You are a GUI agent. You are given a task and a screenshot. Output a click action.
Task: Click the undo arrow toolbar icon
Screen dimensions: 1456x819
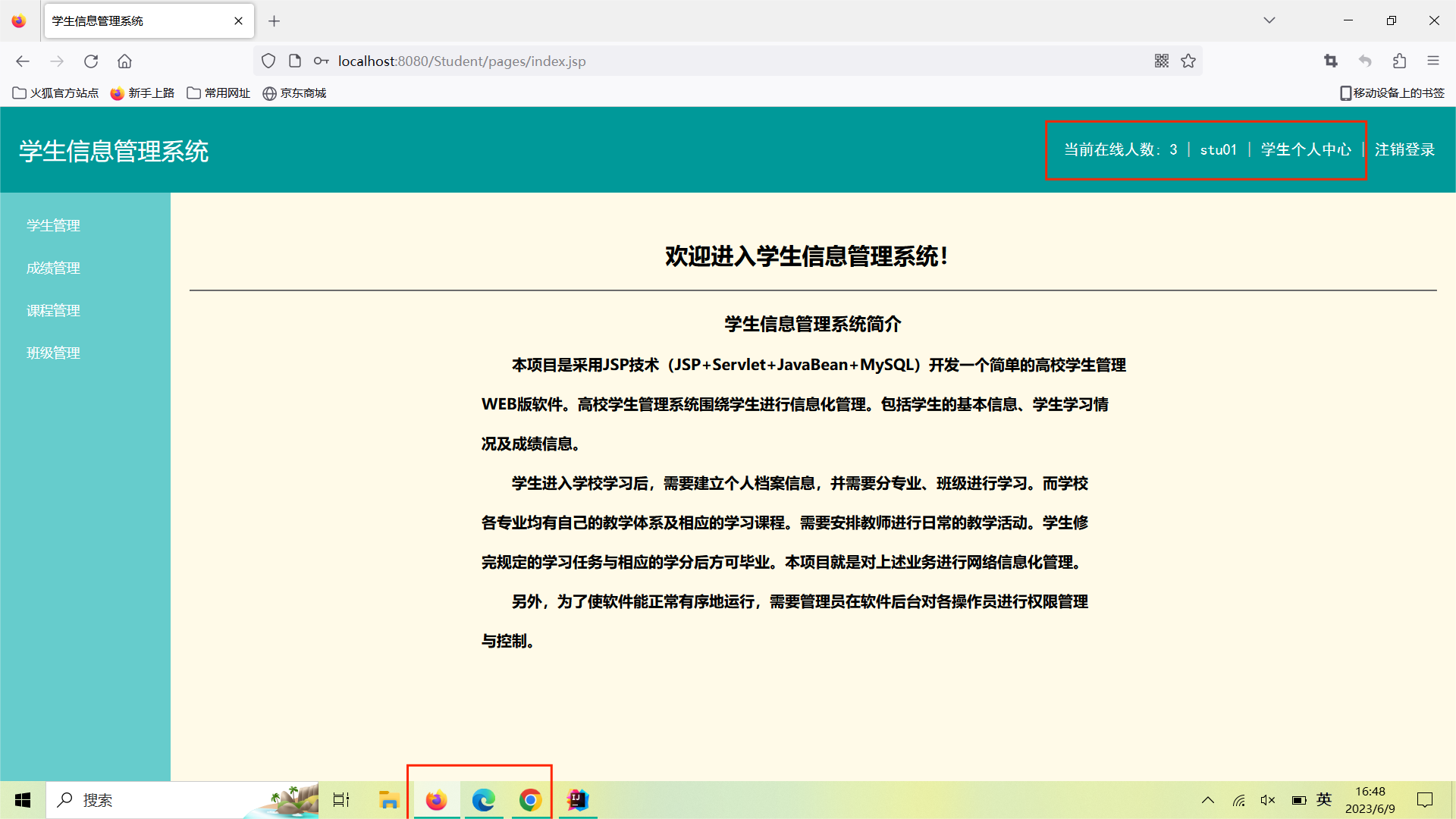pos(1365,61)
